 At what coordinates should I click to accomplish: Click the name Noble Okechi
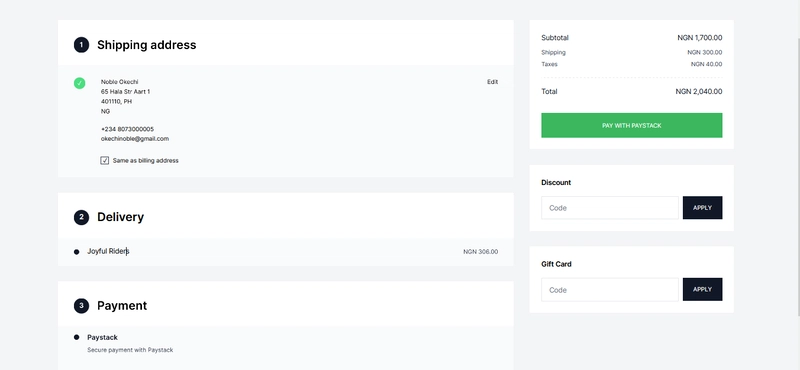[119, 82]
